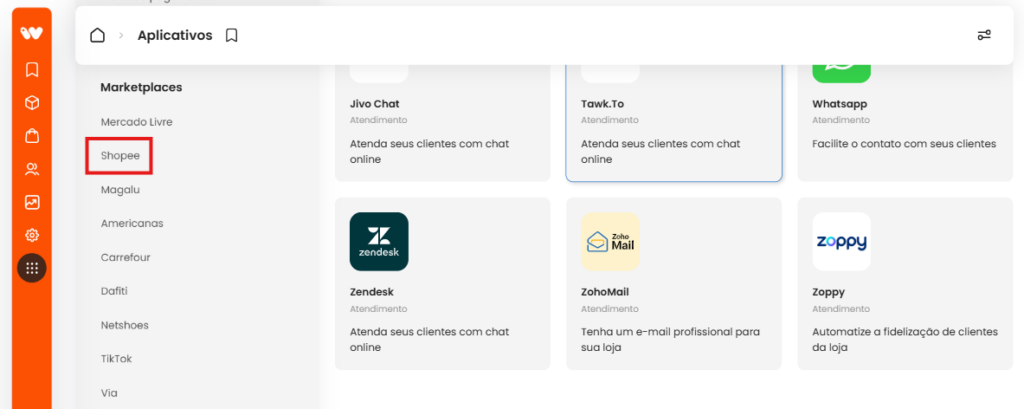Open the sidebar bookmarks icon

[32, 69]
